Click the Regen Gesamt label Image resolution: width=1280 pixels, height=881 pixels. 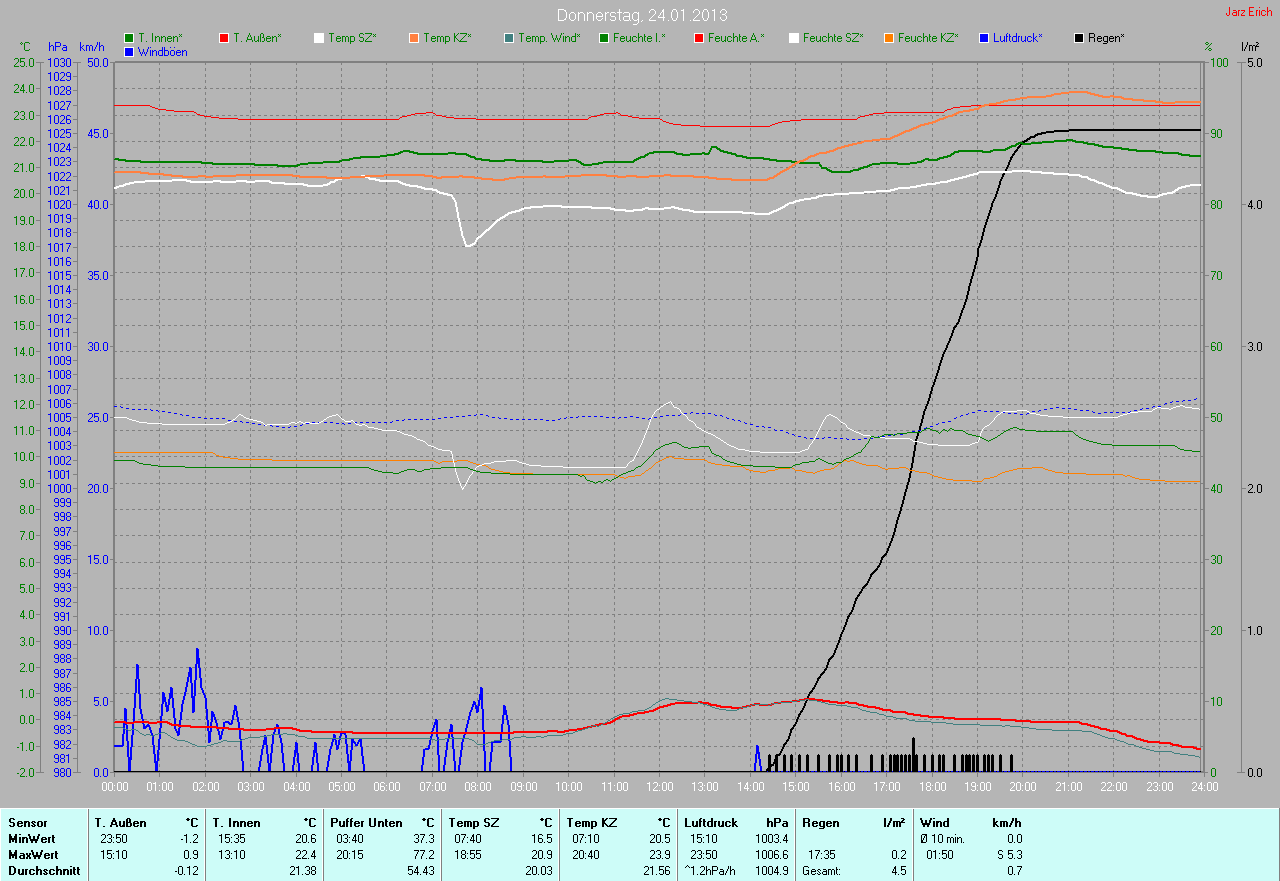pos(821,871)
